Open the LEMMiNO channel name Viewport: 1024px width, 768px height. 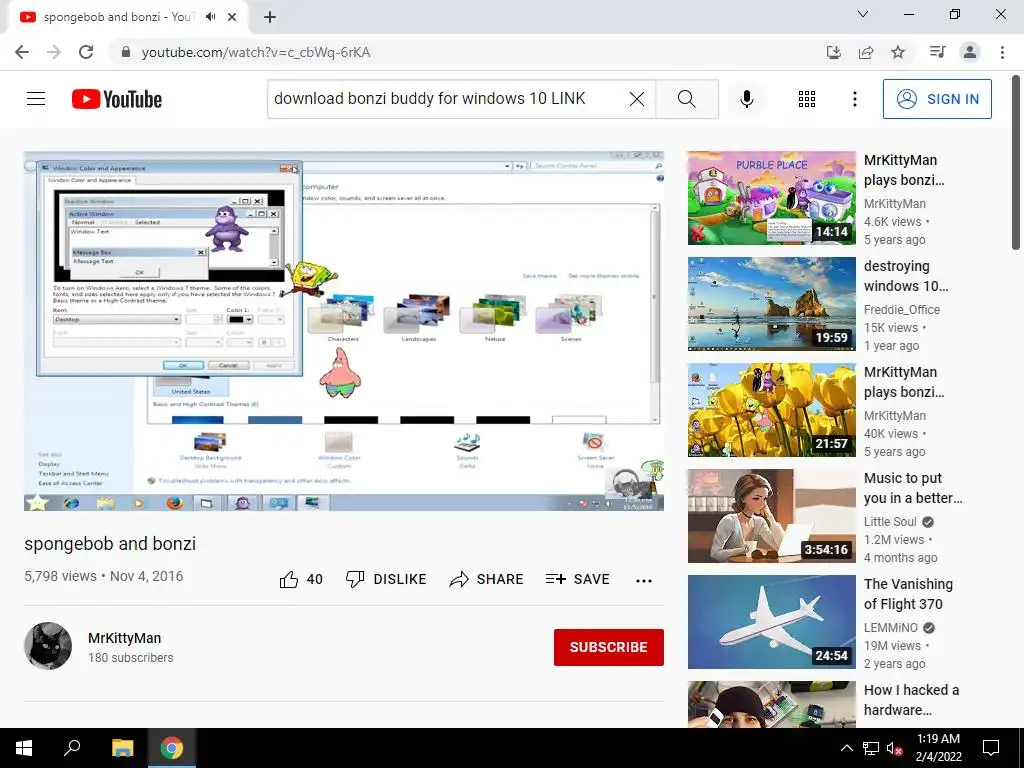(x=891, y=628)
